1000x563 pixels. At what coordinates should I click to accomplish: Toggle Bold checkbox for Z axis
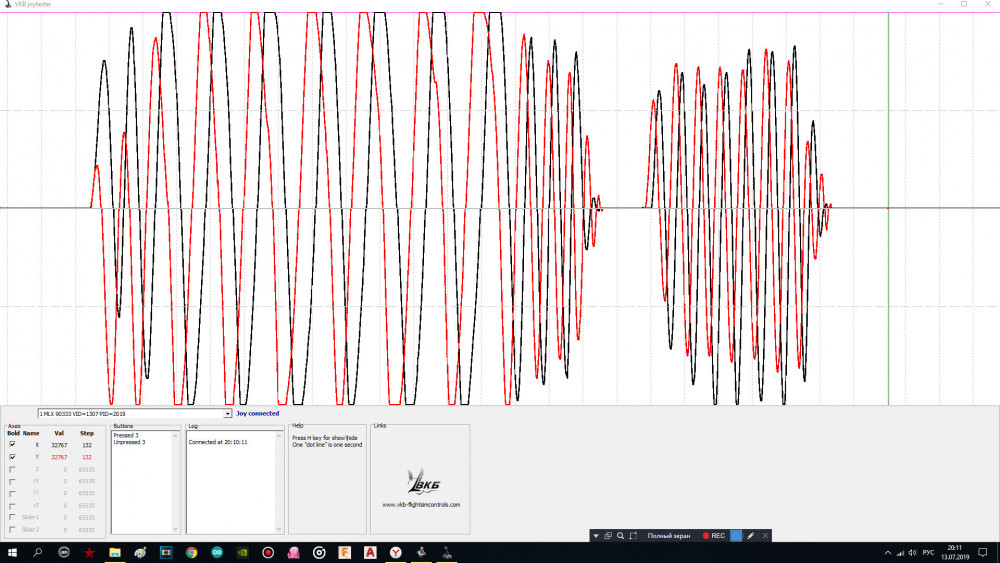tap(12, 468)
